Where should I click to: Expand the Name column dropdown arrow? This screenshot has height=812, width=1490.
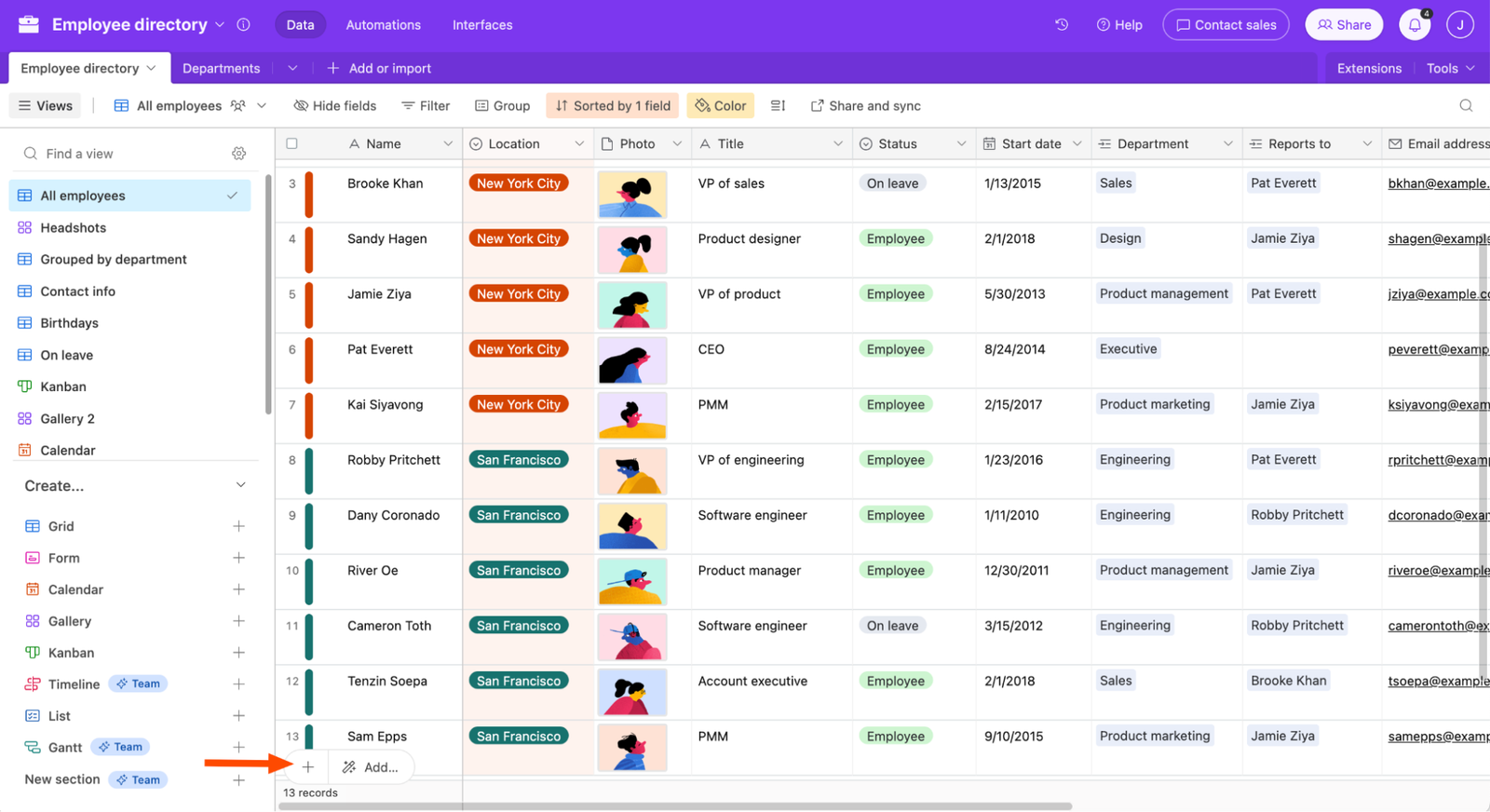coord(448,144)
